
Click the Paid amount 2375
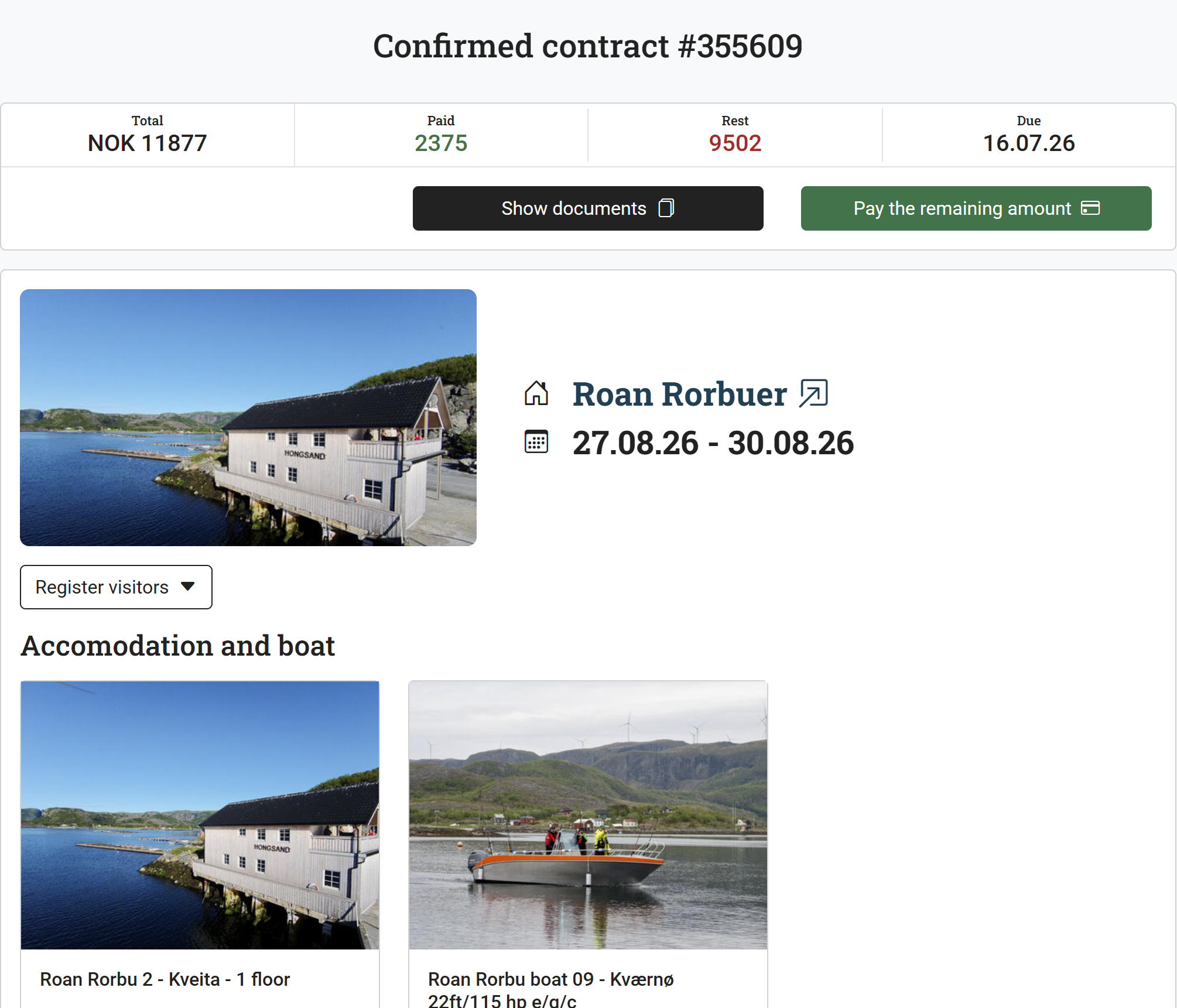tap(441, 143)
